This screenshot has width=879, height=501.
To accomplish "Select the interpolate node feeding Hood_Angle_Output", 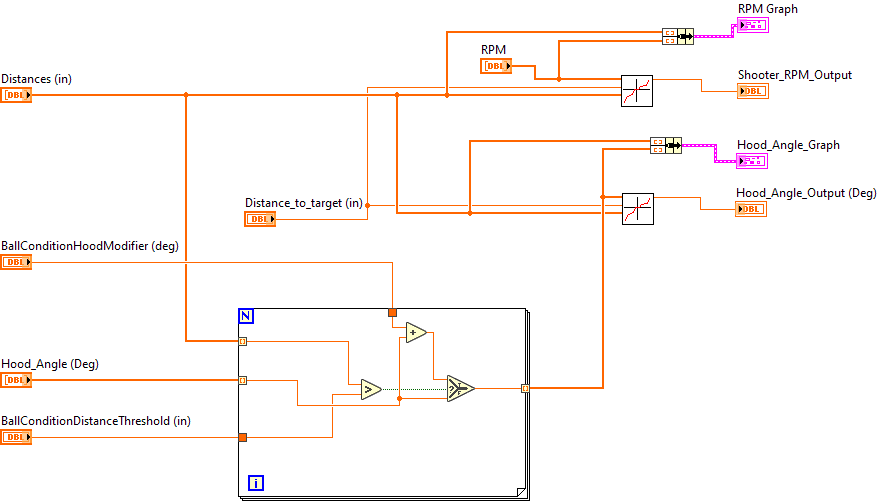I will click(637, 209).
